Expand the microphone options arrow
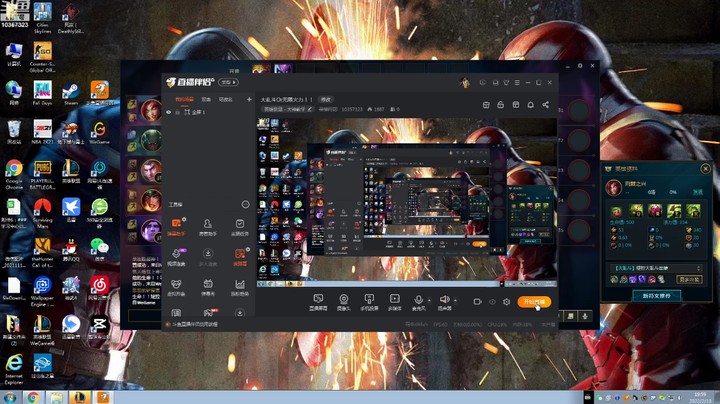The width and height of the screenshot is (720, 404). pyautogui.click(x=429, y=300)
